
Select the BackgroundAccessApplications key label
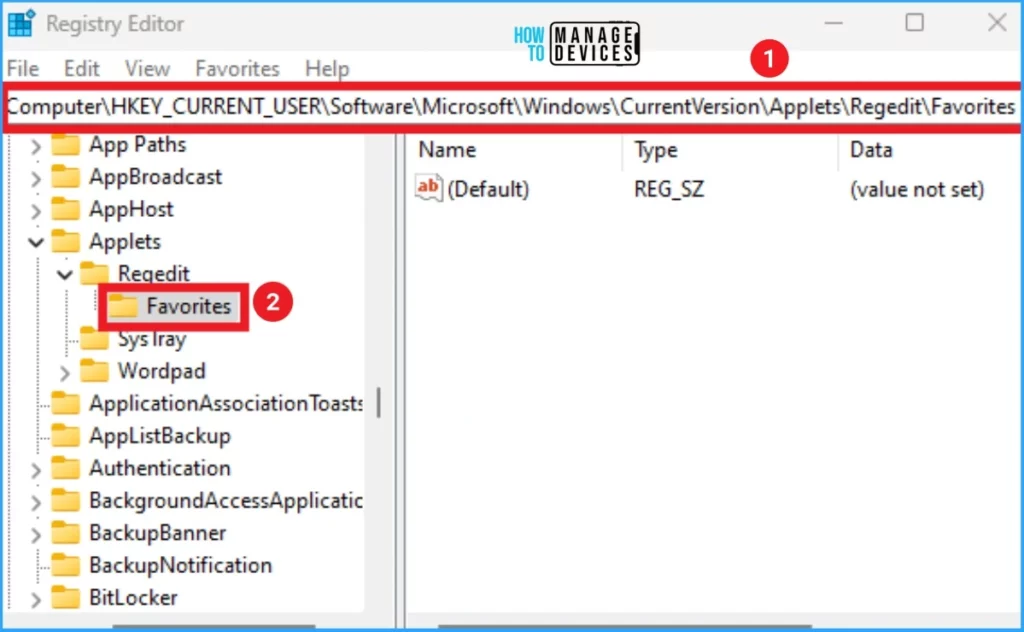226,500
